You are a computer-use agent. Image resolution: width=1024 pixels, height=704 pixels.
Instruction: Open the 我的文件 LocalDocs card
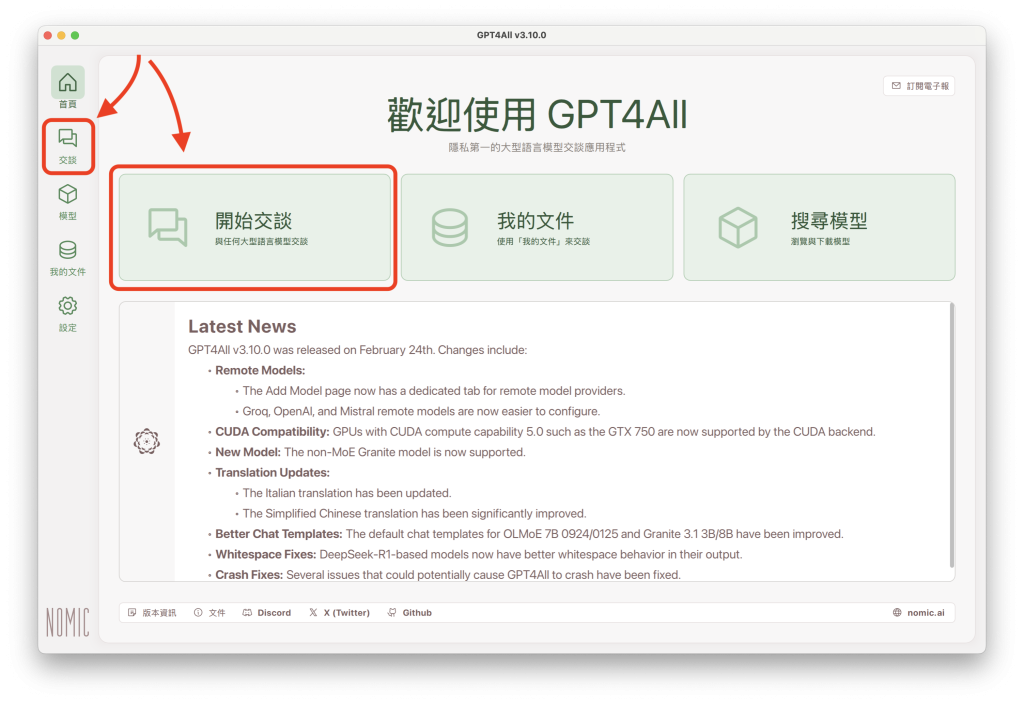[537, 227]
